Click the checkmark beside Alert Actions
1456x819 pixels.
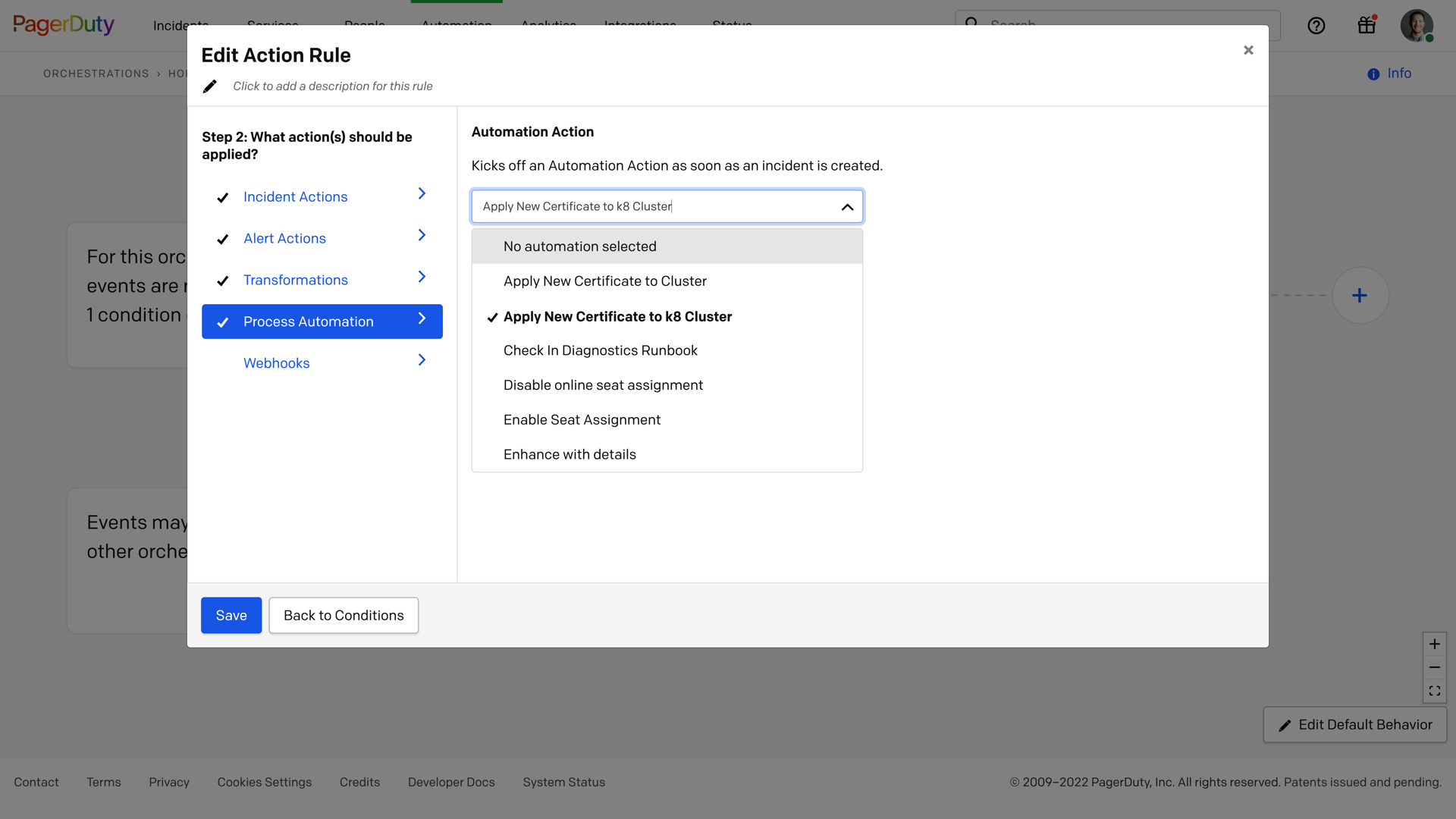222,240
